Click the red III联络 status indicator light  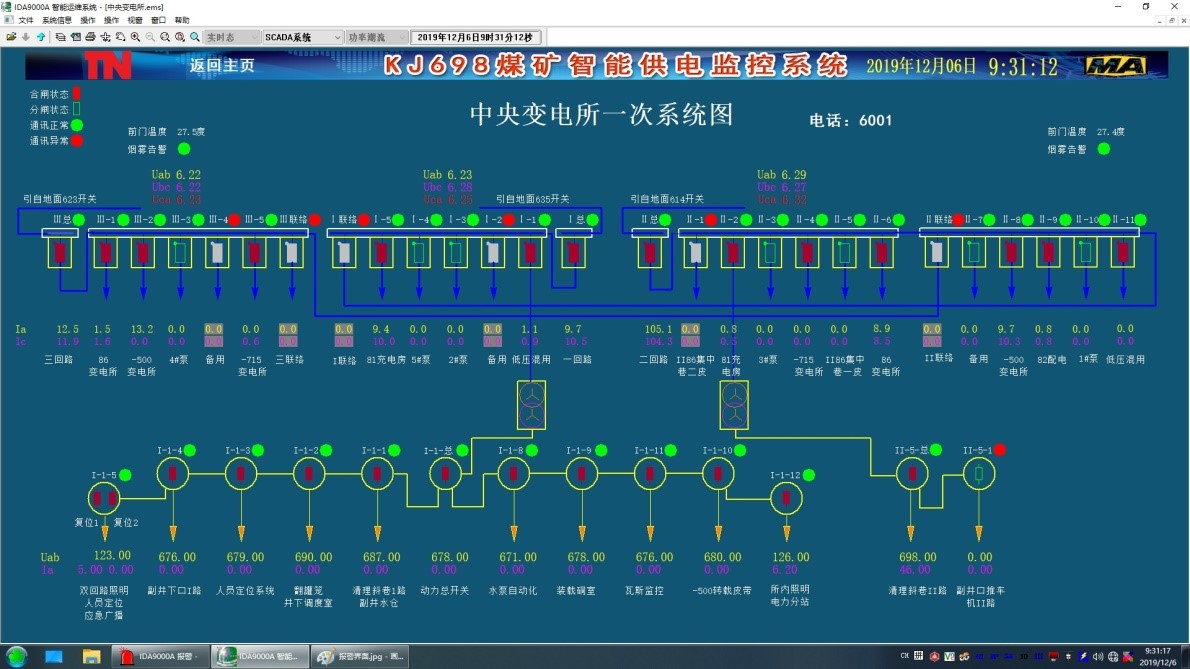(x=314, y=220)
